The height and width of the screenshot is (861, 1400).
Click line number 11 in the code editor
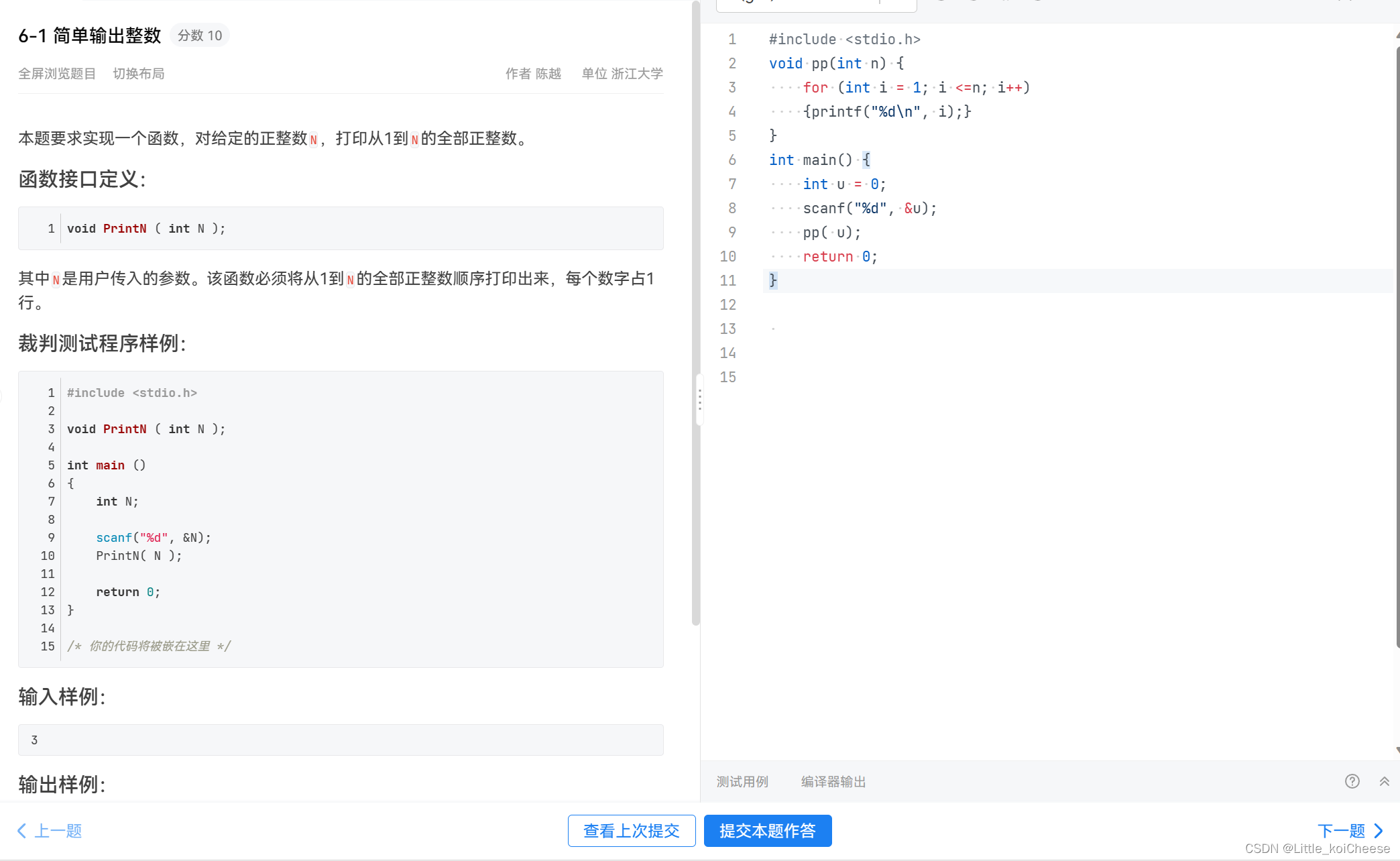coord(728,280)
